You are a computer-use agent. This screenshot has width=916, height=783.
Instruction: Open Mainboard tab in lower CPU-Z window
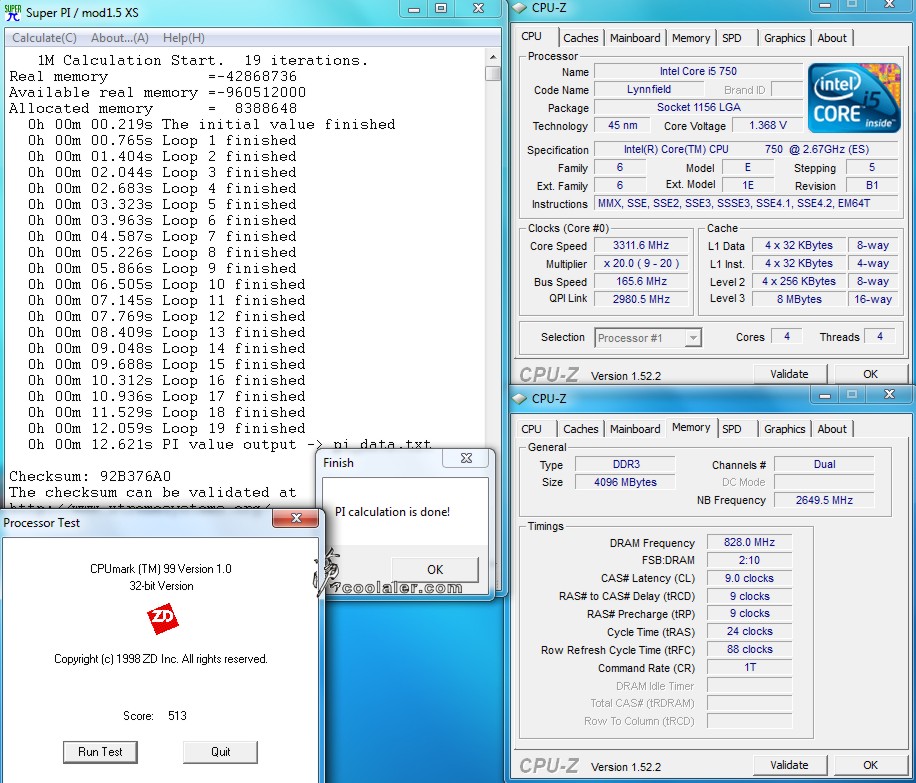tap(635, 429)
